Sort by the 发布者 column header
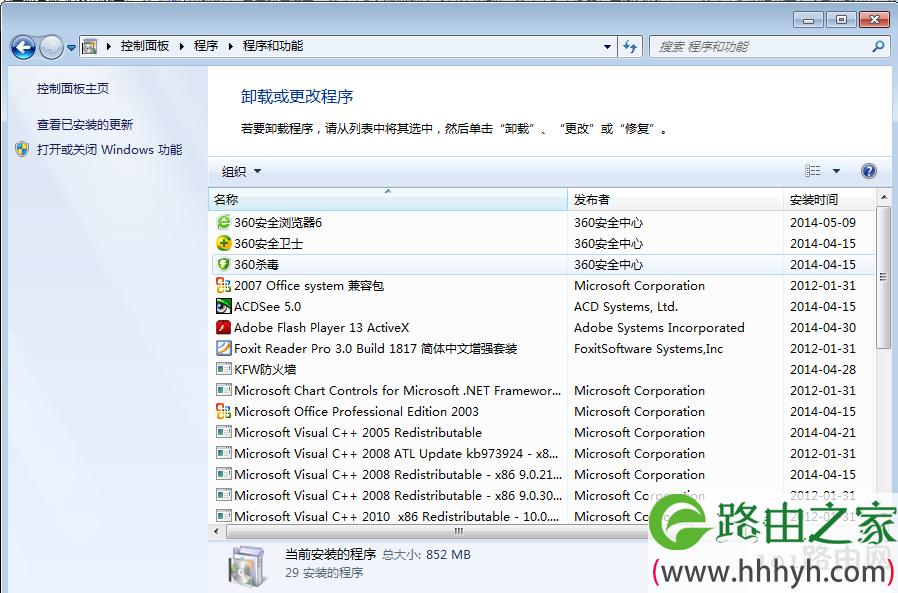This screenshot has height=593, width=898. [675, 199]
